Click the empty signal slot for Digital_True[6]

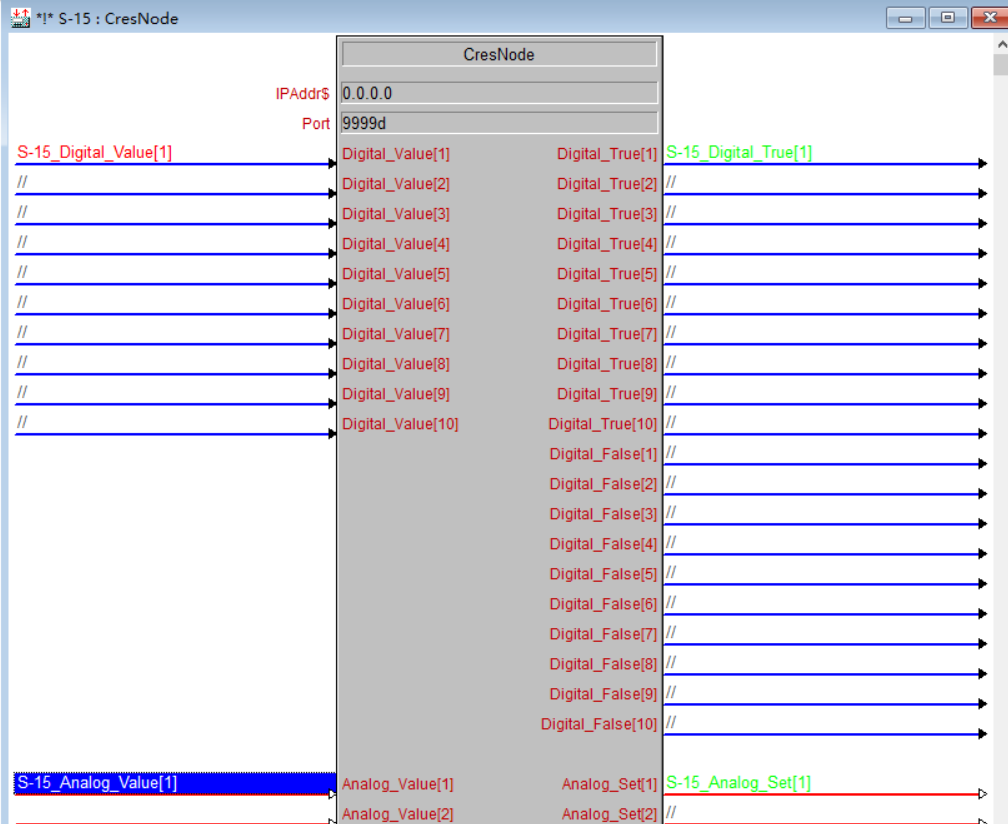(x=824, y=303)
